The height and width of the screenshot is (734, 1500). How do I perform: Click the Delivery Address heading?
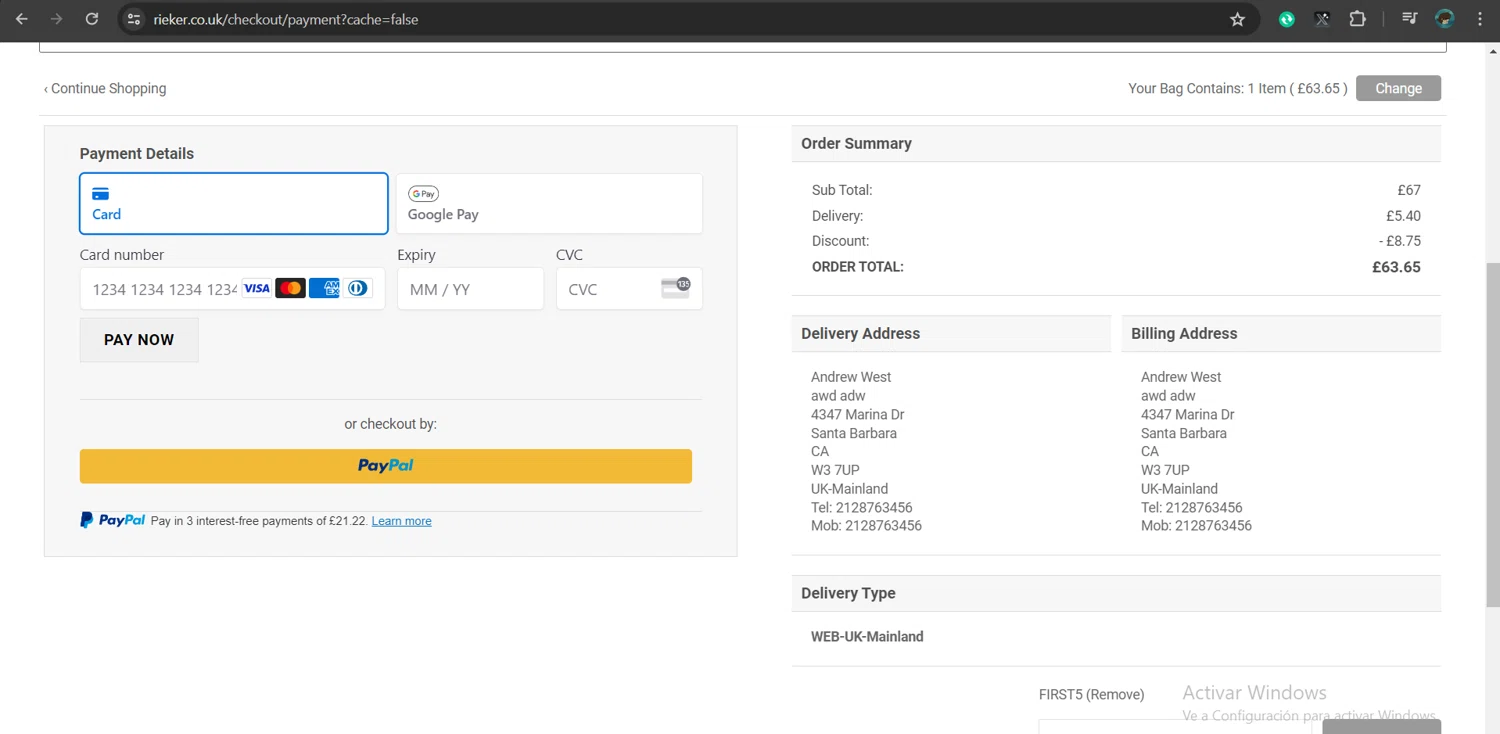point(860,334)
